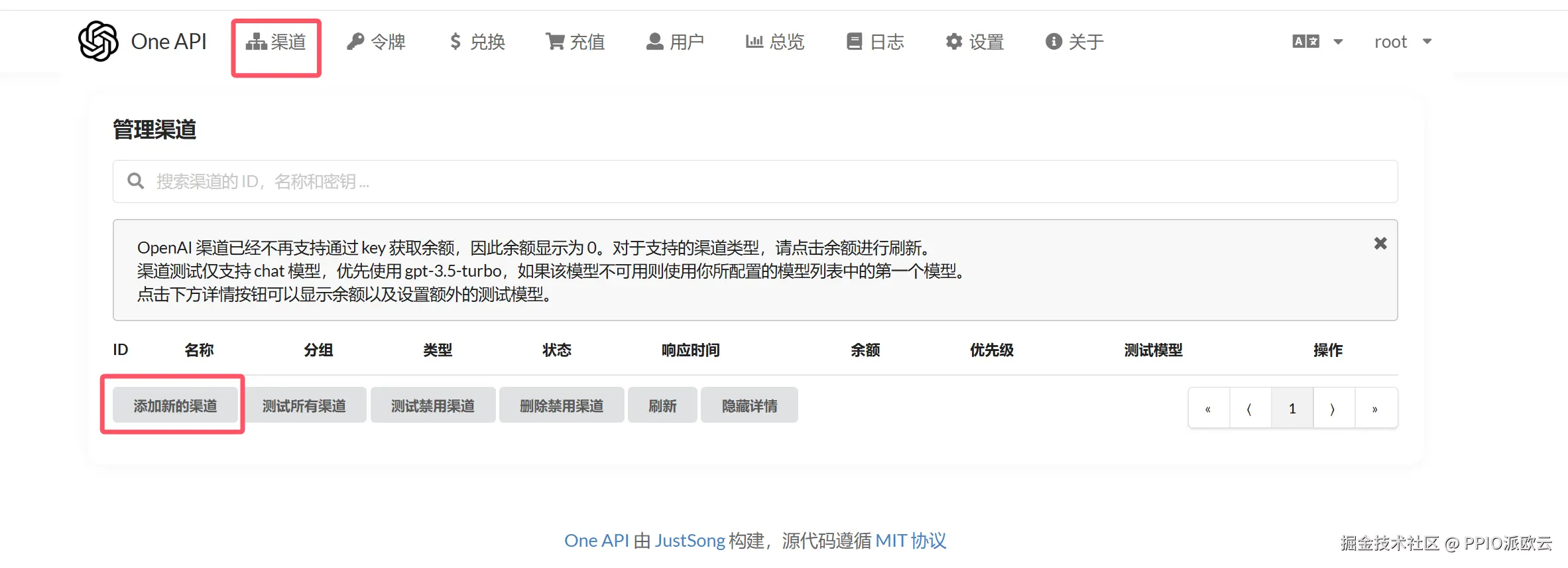Open the JustSong footer link

(690, 541)
